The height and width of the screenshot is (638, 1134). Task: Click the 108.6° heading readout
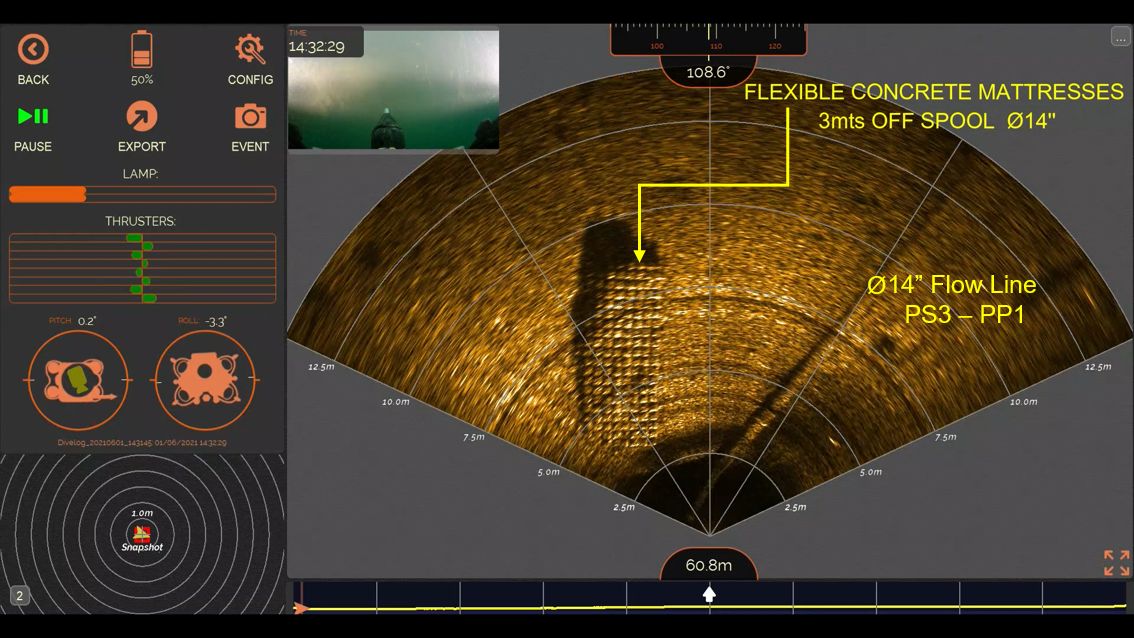coord(708,73)
